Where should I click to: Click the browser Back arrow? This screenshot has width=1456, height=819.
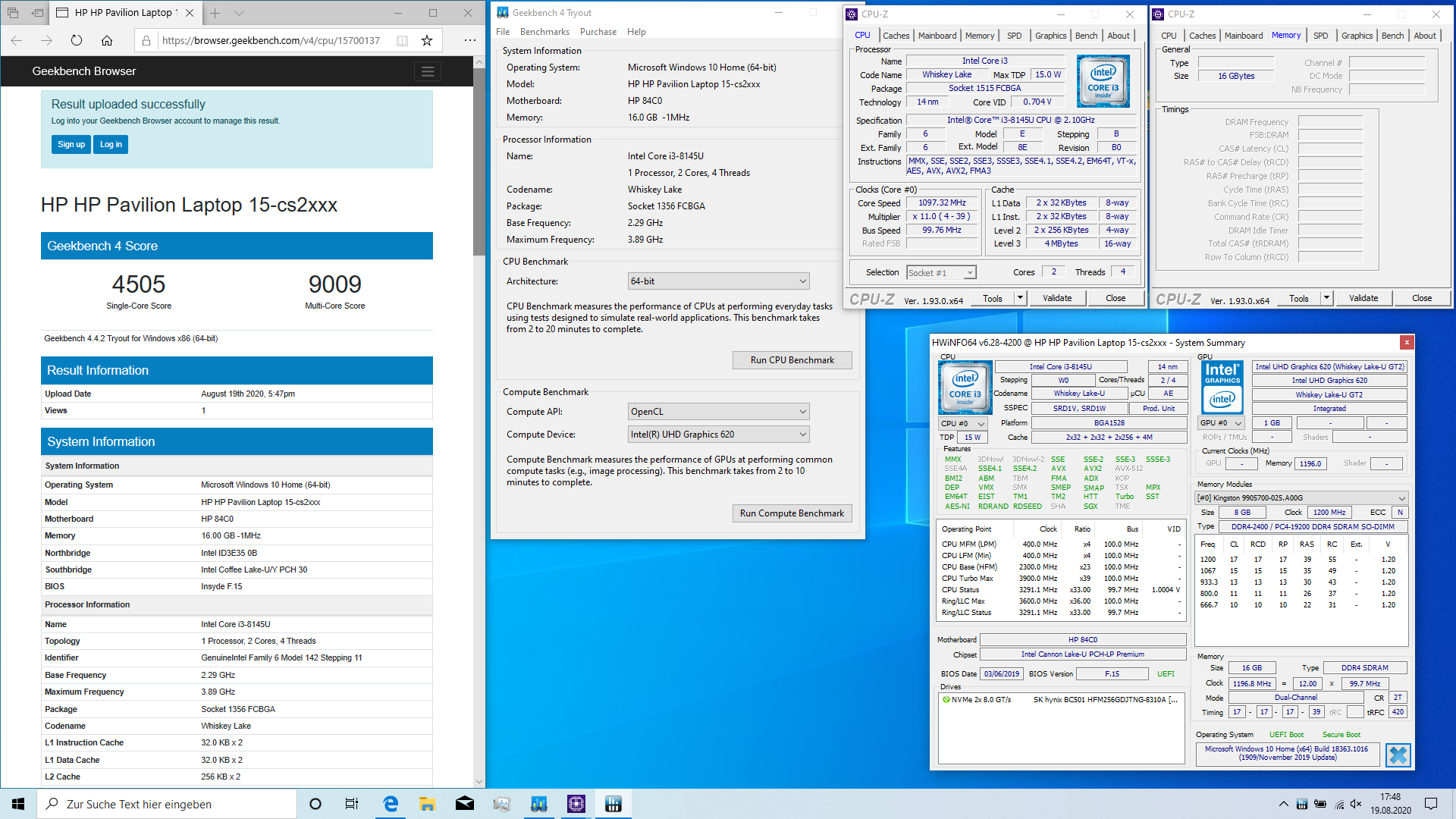tap(17, 40)
